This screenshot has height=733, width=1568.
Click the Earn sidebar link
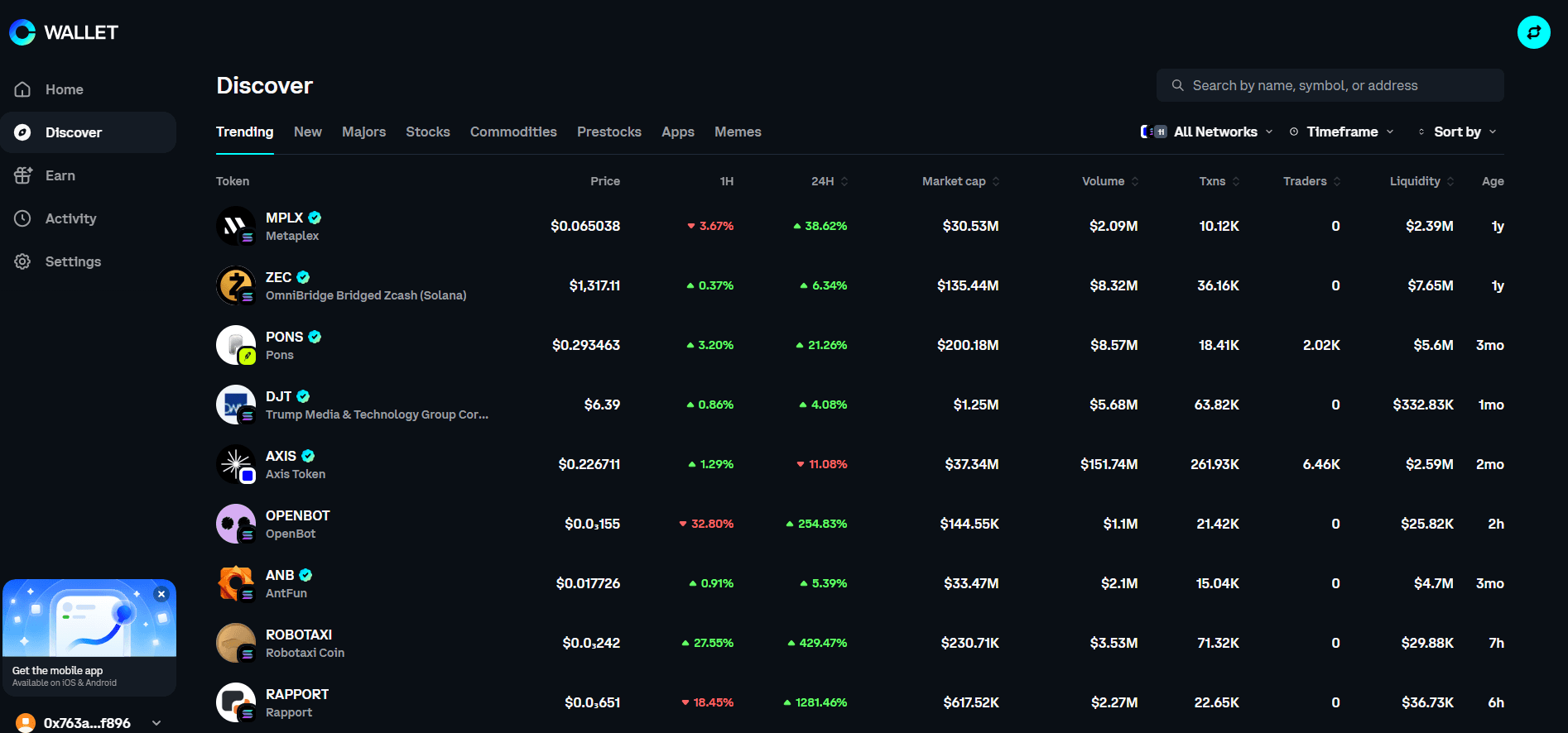click(89, 175)
